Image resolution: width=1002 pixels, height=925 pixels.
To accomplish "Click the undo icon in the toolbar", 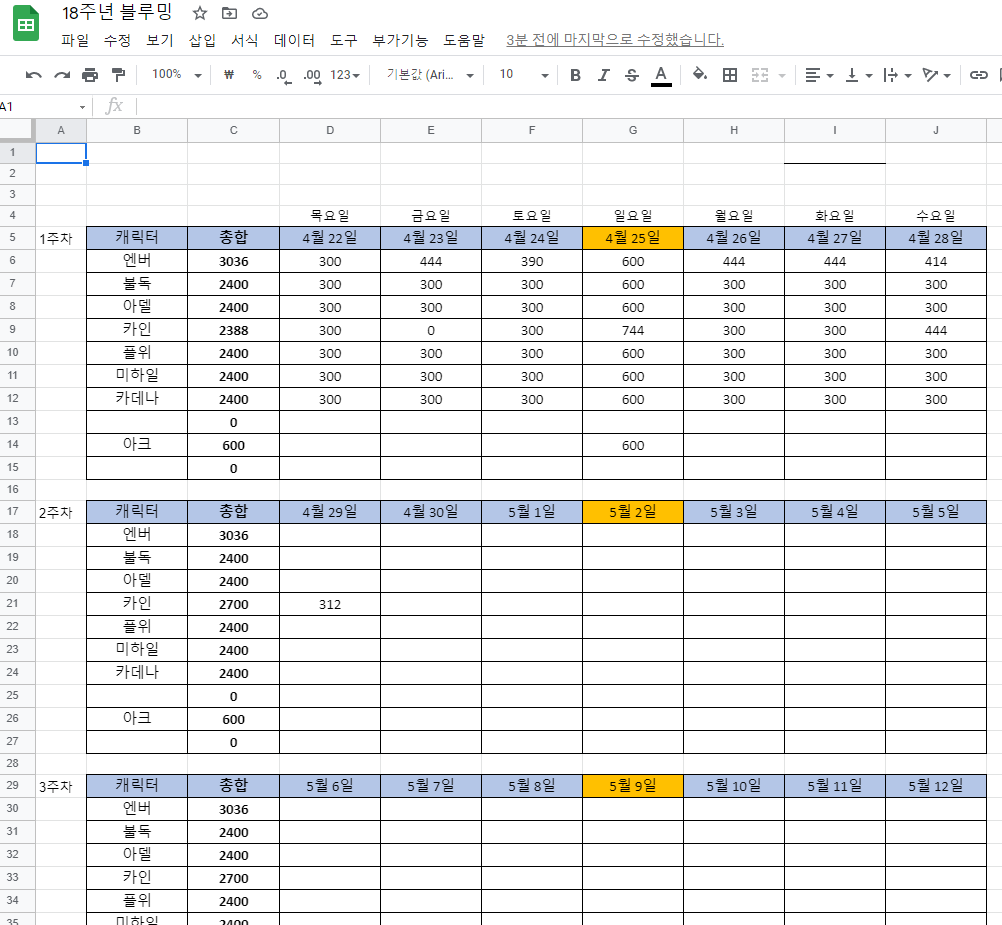I will tap(34, 75).
